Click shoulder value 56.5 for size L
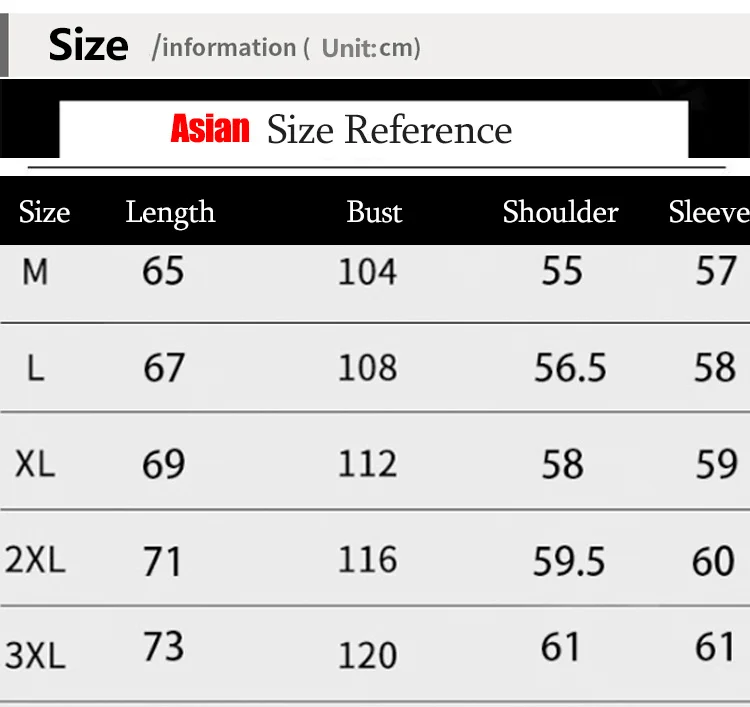Screen dimensions: 750x707 tap(570, 368)
